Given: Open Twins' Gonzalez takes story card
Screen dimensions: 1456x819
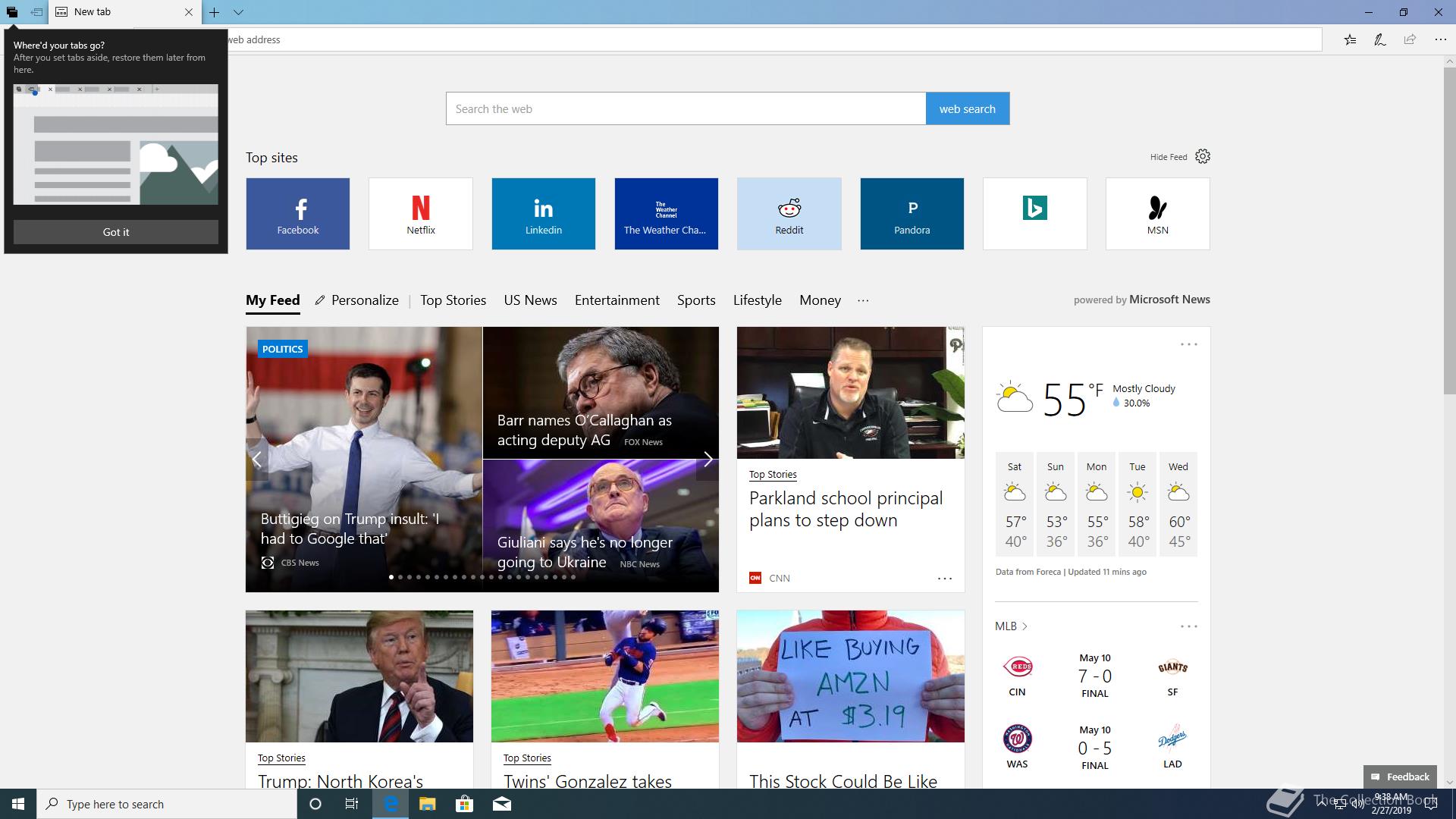Looking at the screenshot, I should coord(605,699).
